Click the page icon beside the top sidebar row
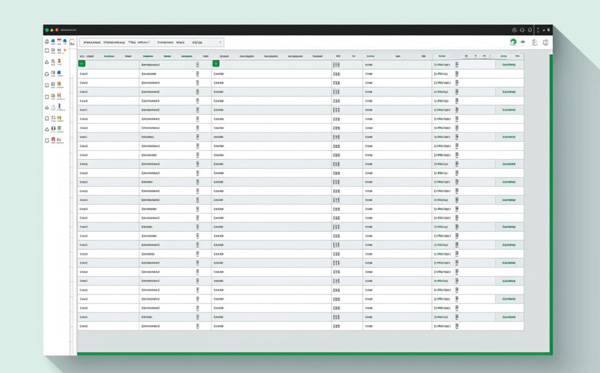Screen dimensions: 600x373 pos(72,42)
